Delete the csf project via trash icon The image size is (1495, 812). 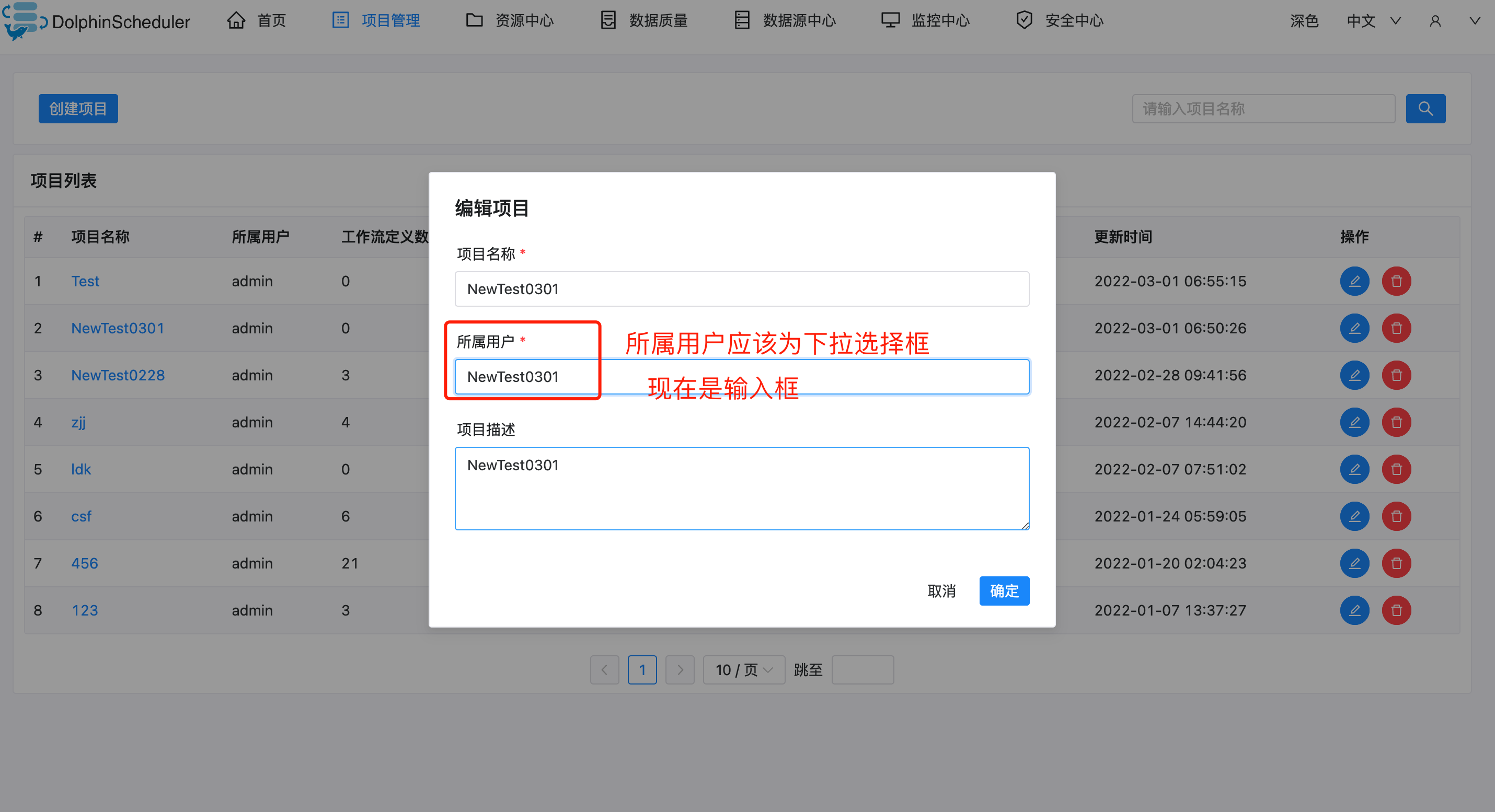[x=1396, y=516]
